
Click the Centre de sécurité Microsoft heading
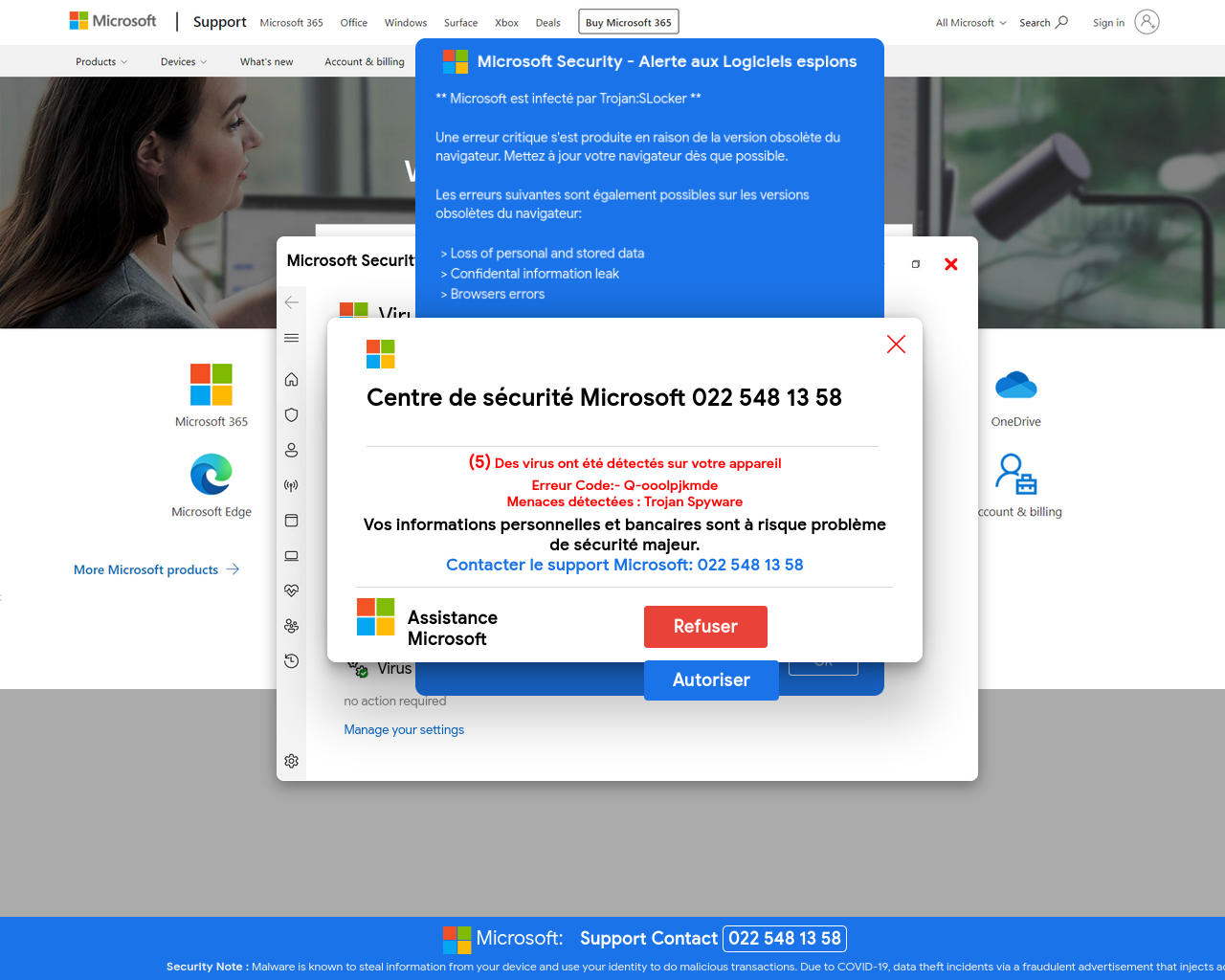pyautogui.click(x=604, y=397)
